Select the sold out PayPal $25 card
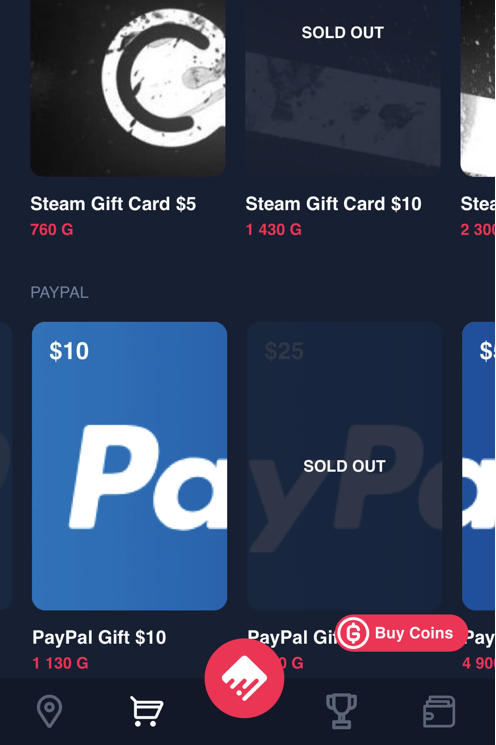Screen dimensions: 496x745 [344, 466]
